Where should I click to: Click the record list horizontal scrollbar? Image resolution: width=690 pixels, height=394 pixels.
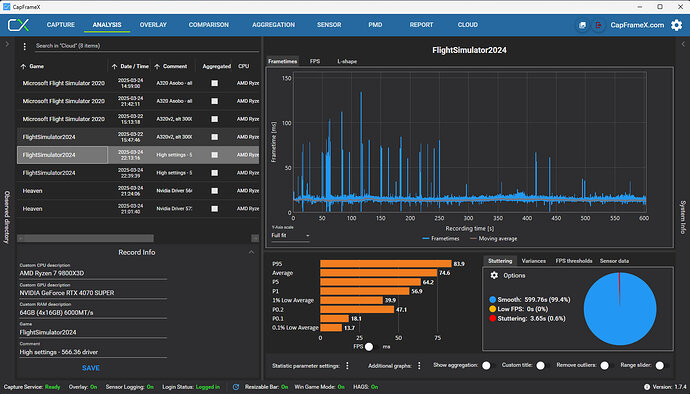coord(85,238)
